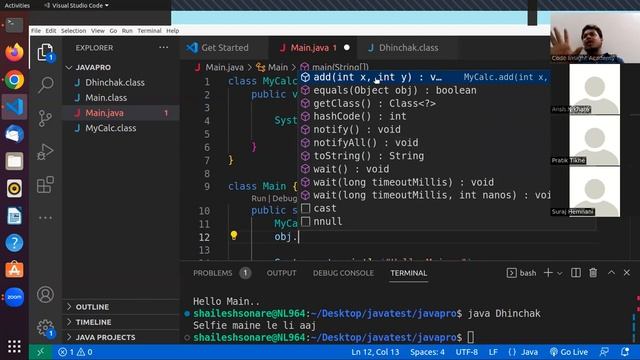Open the Source Control view
The image size is (640, 360).
click(45, 118)
